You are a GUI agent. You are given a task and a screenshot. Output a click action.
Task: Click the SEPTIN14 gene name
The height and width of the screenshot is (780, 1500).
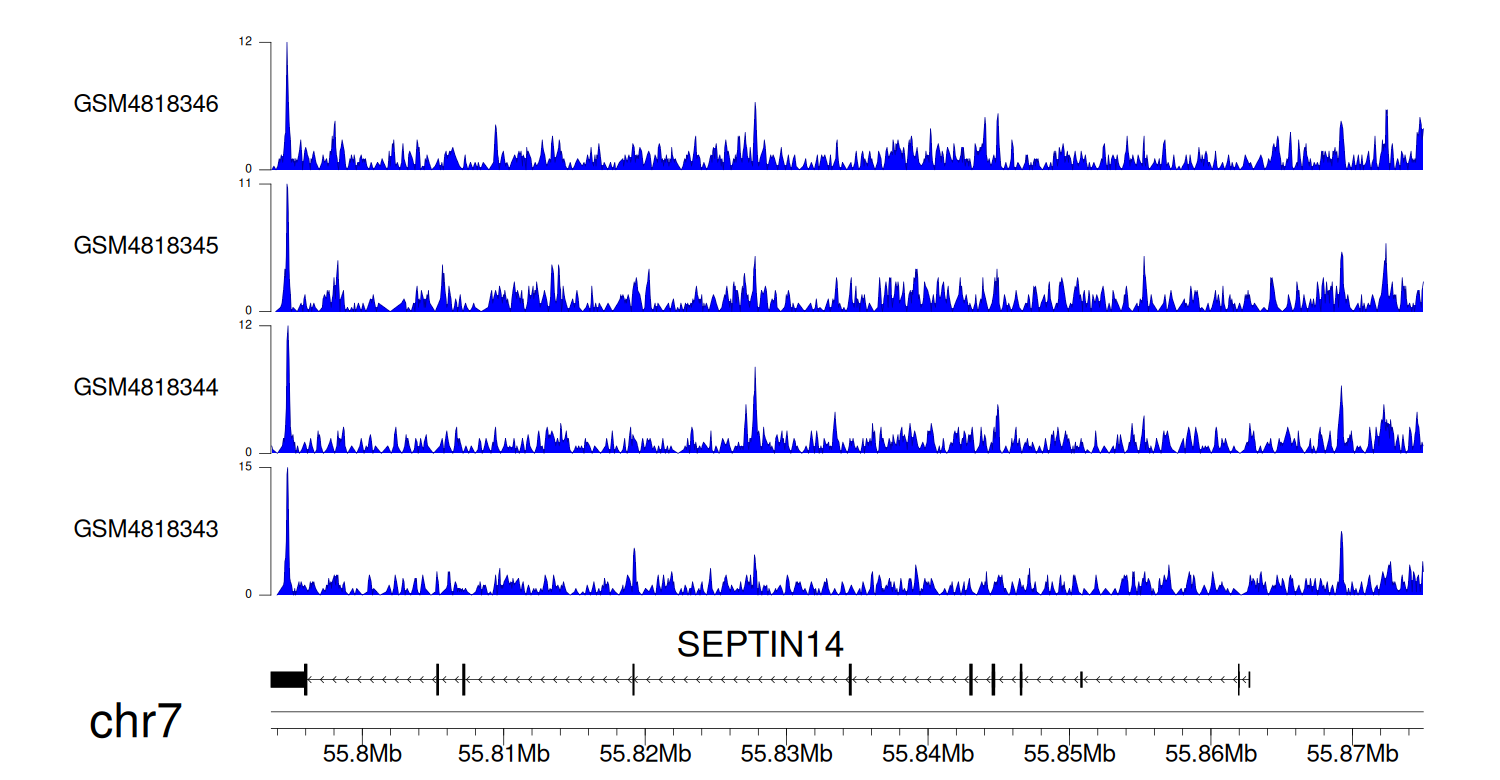click(x=760, y=645)
